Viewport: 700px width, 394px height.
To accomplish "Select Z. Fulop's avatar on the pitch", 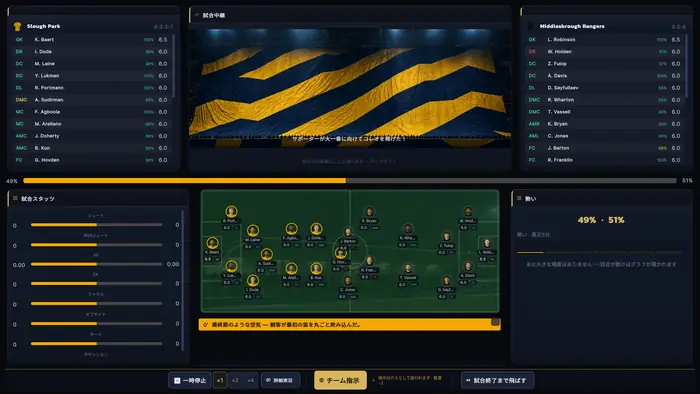I will click(x=446, y=236).
